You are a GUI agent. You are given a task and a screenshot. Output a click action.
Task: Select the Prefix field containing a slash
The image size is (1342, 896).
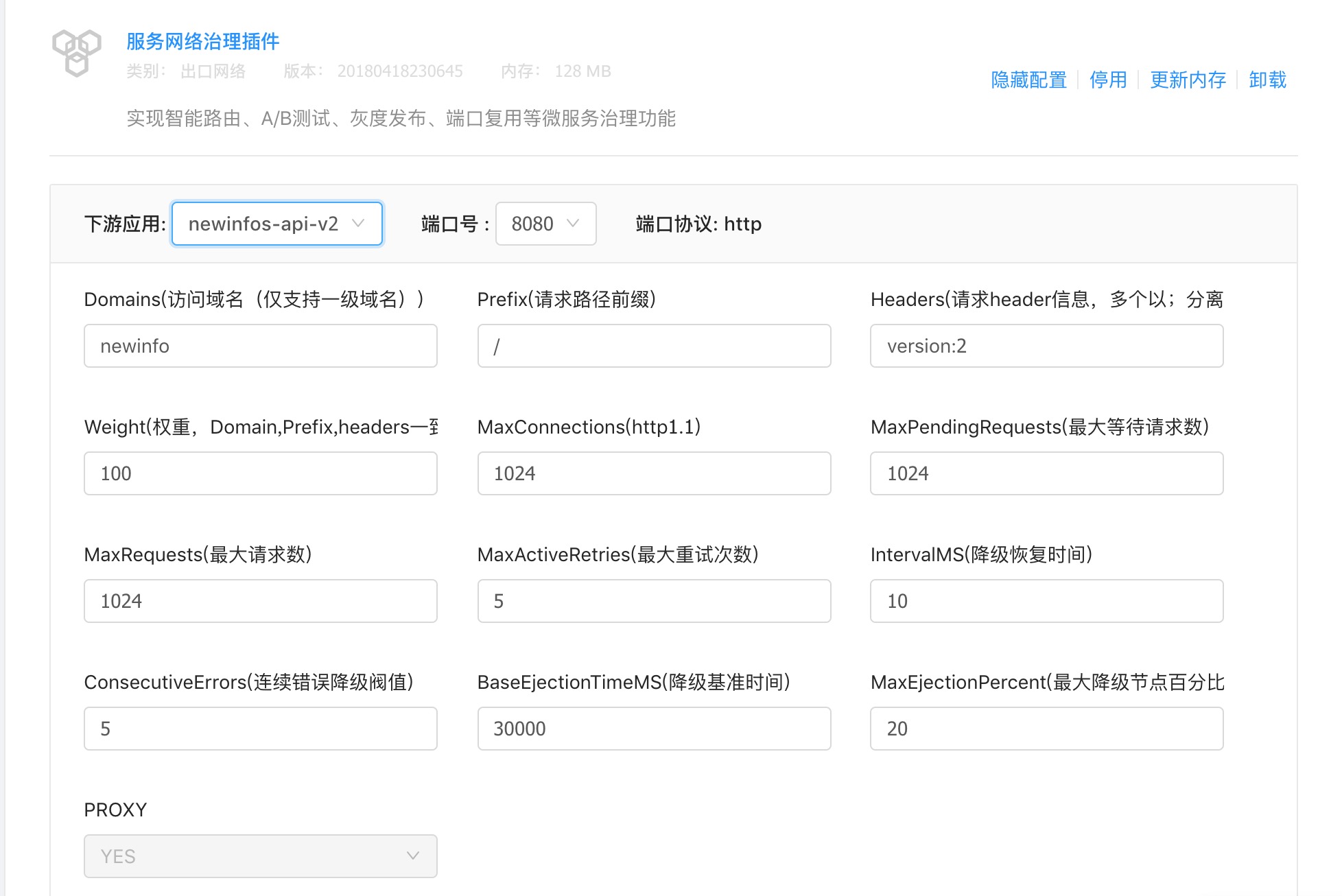653,346
